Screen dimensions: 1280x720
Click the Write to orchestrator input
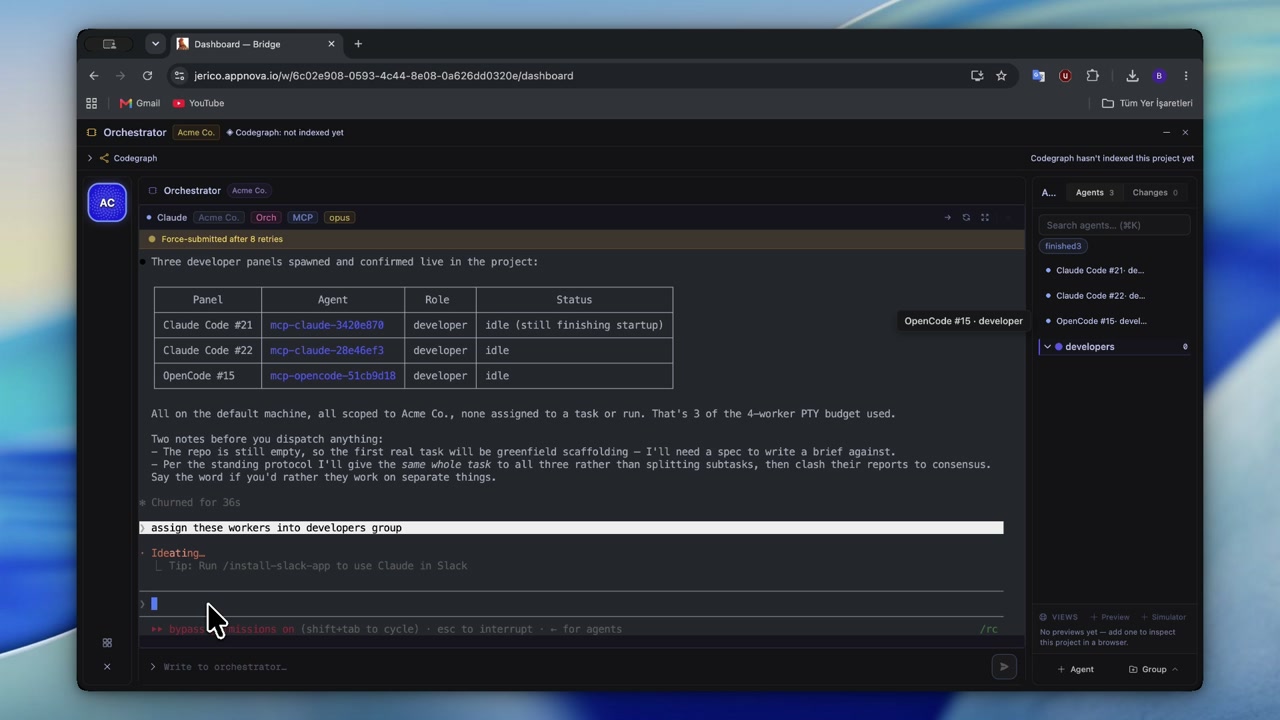tap(570, 667)
